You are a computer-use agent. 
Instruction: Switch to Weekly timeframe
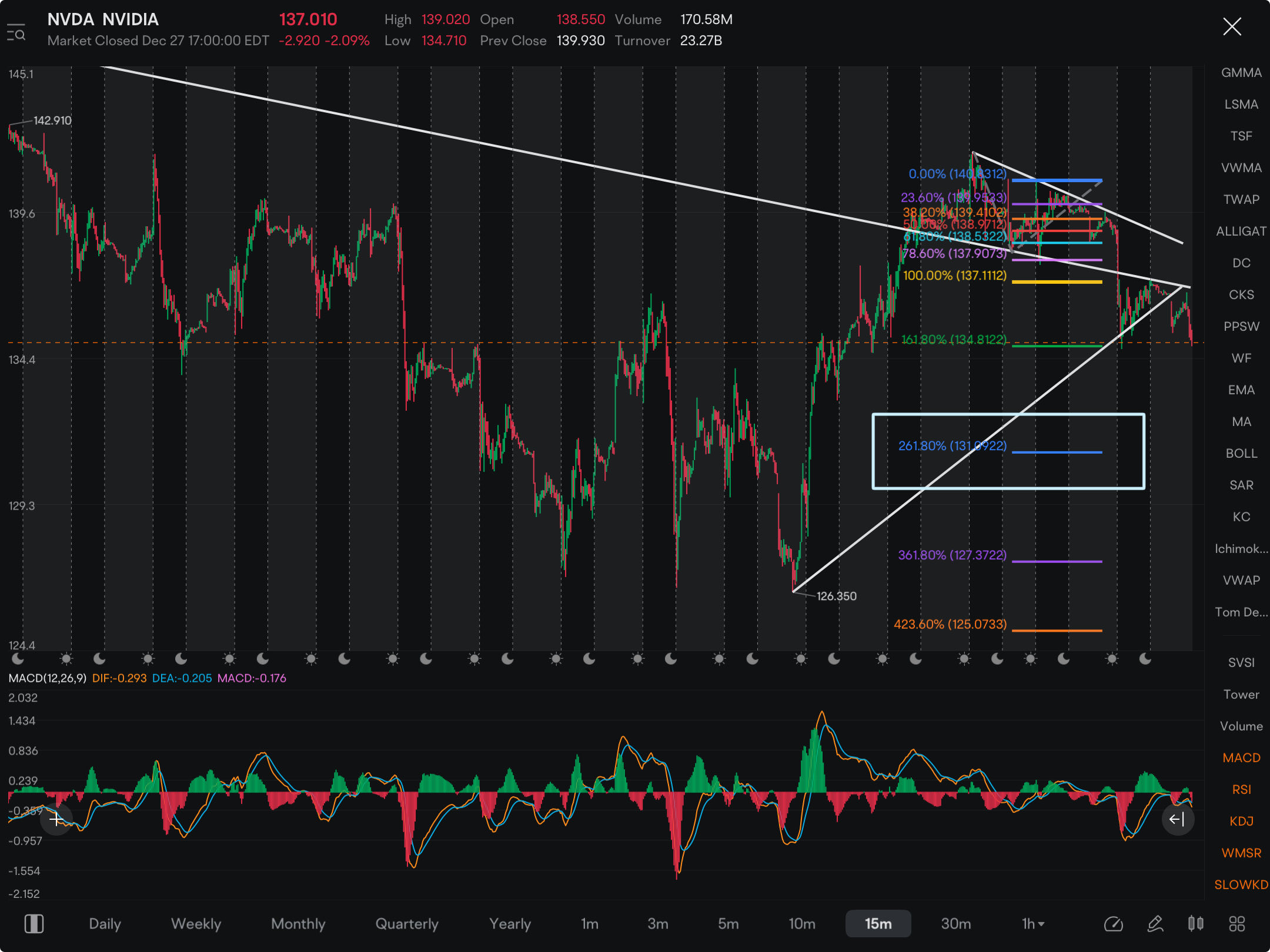[196, 924]
